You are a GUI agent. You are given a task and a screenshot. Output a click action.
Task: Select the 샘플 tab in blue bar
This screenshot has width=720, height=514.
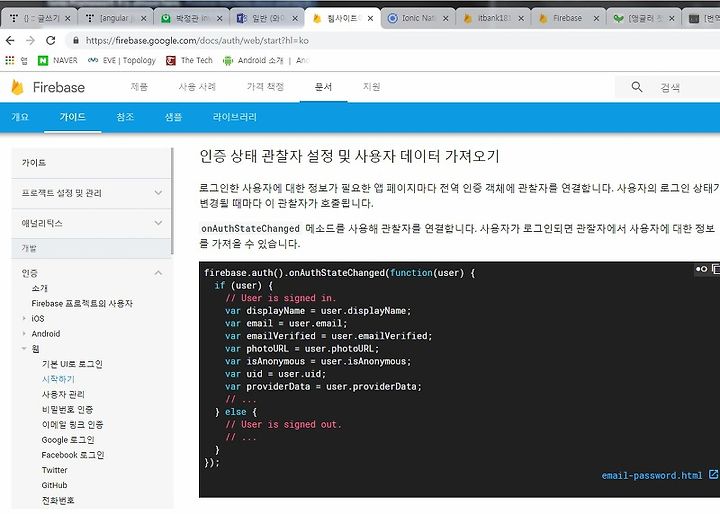(x=173, y=117)
